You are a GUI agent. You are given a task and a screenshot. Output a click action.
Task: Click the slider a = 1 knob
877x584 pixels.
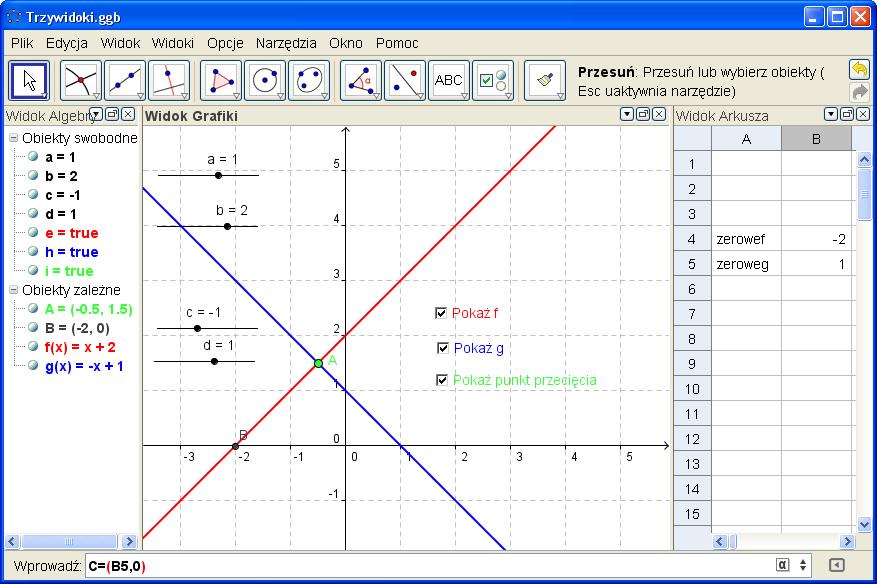click(218, 176)
